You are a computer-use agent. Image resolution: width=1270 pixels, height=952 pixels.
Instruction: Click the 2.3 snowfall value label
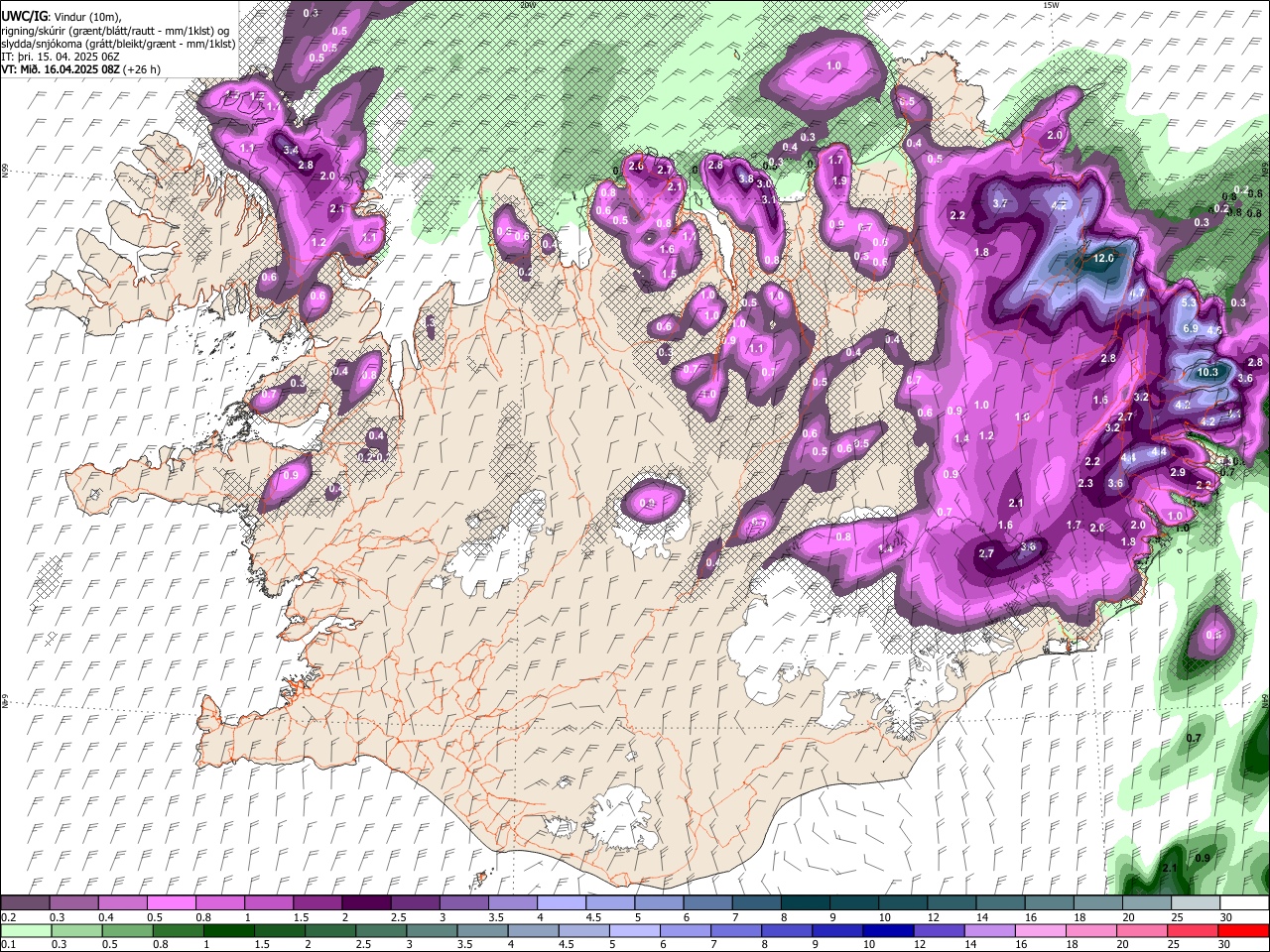point(1085,484)
